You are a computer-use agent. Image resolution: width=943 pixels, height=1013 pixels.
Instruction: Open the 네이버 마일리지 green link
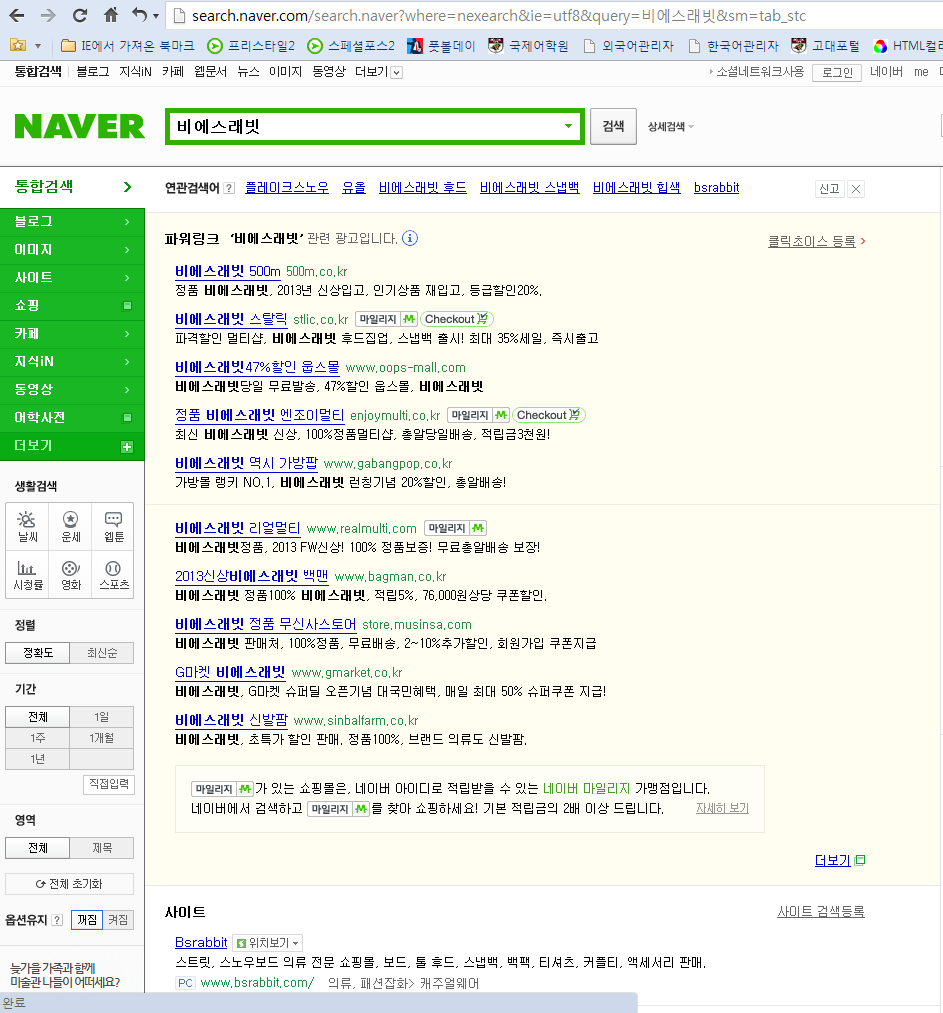[586, 789]
